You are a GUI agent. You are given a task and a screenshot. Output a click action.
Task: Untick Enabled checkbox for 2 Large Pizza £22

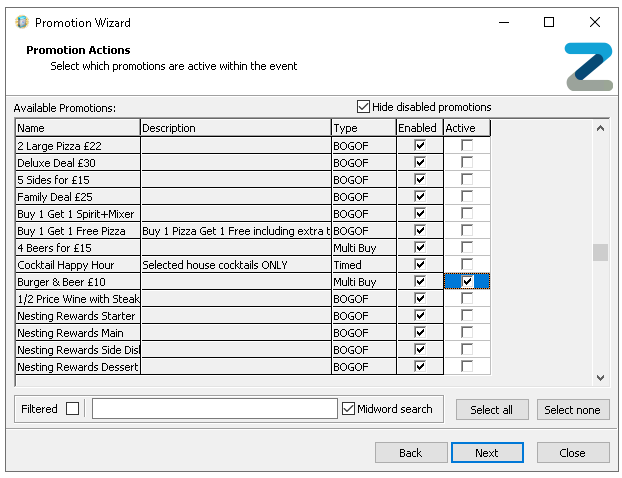420,146
